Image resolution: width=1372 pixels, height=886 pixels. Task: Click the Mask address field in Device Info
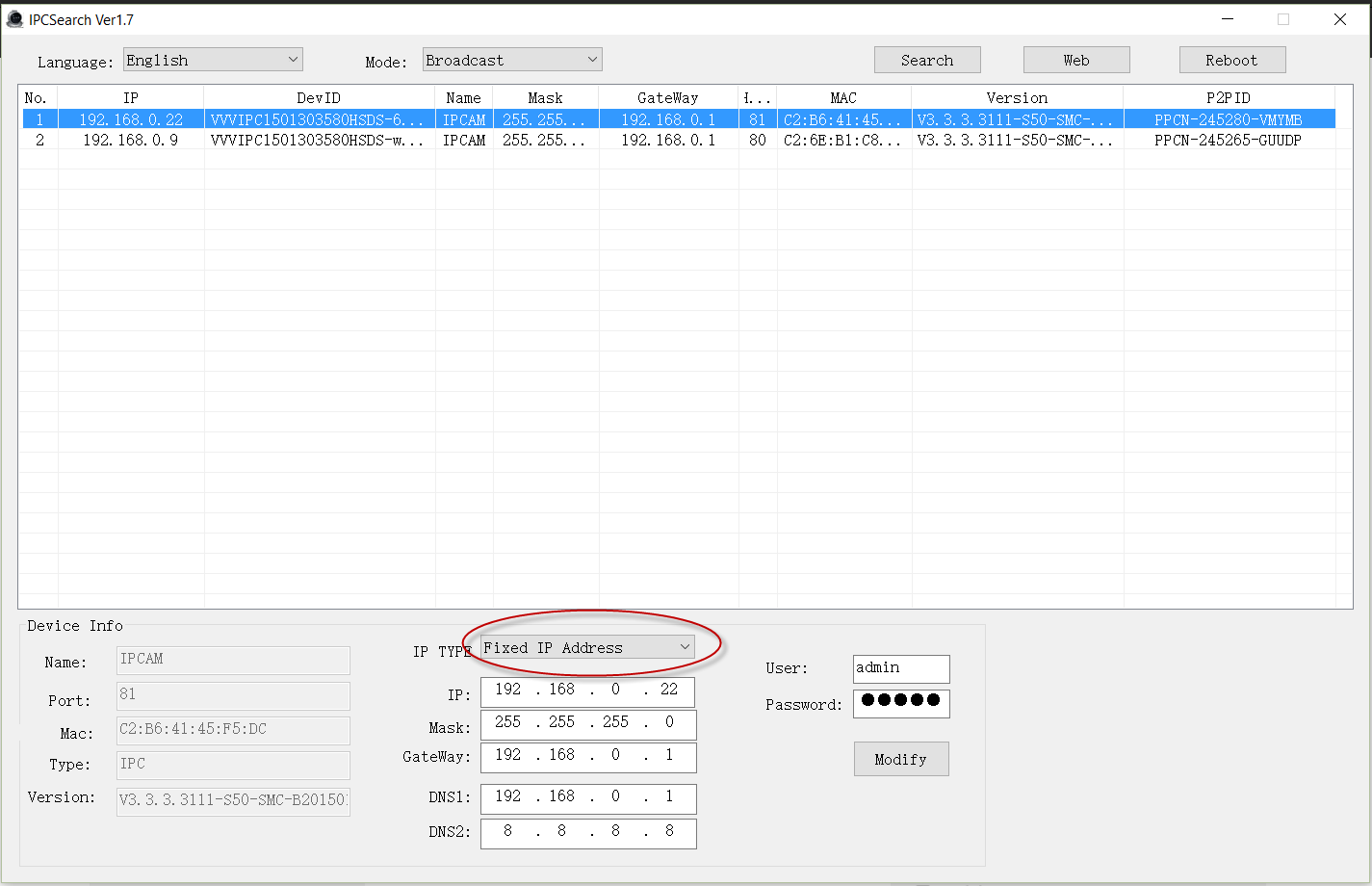pyautogui.click(x=587, y=724)
